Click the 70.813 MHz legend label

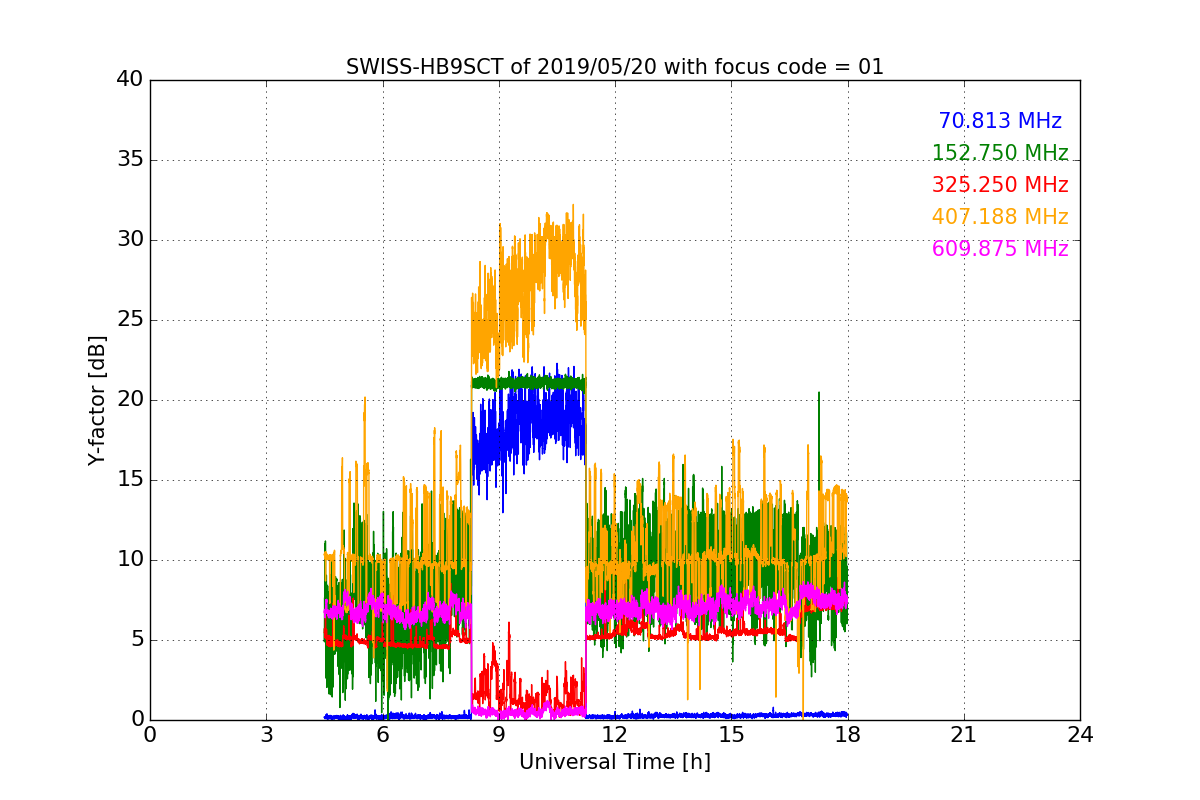1000,121
